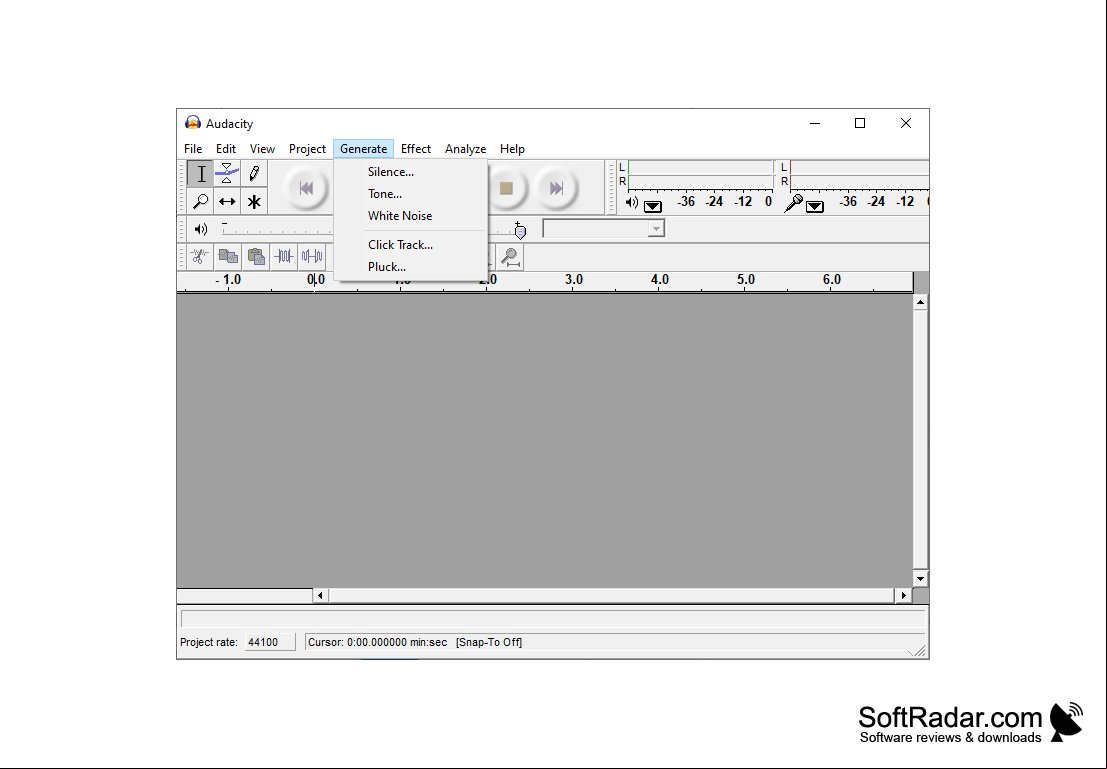
Task: Select the Draw pencil tool
Action: 254,174
